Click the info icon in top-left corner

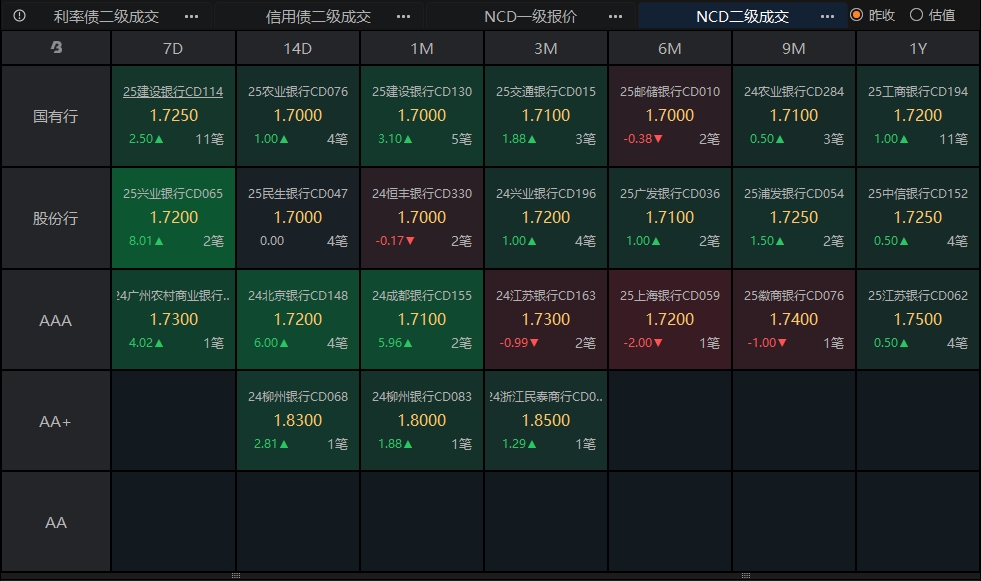click(19, 16)
